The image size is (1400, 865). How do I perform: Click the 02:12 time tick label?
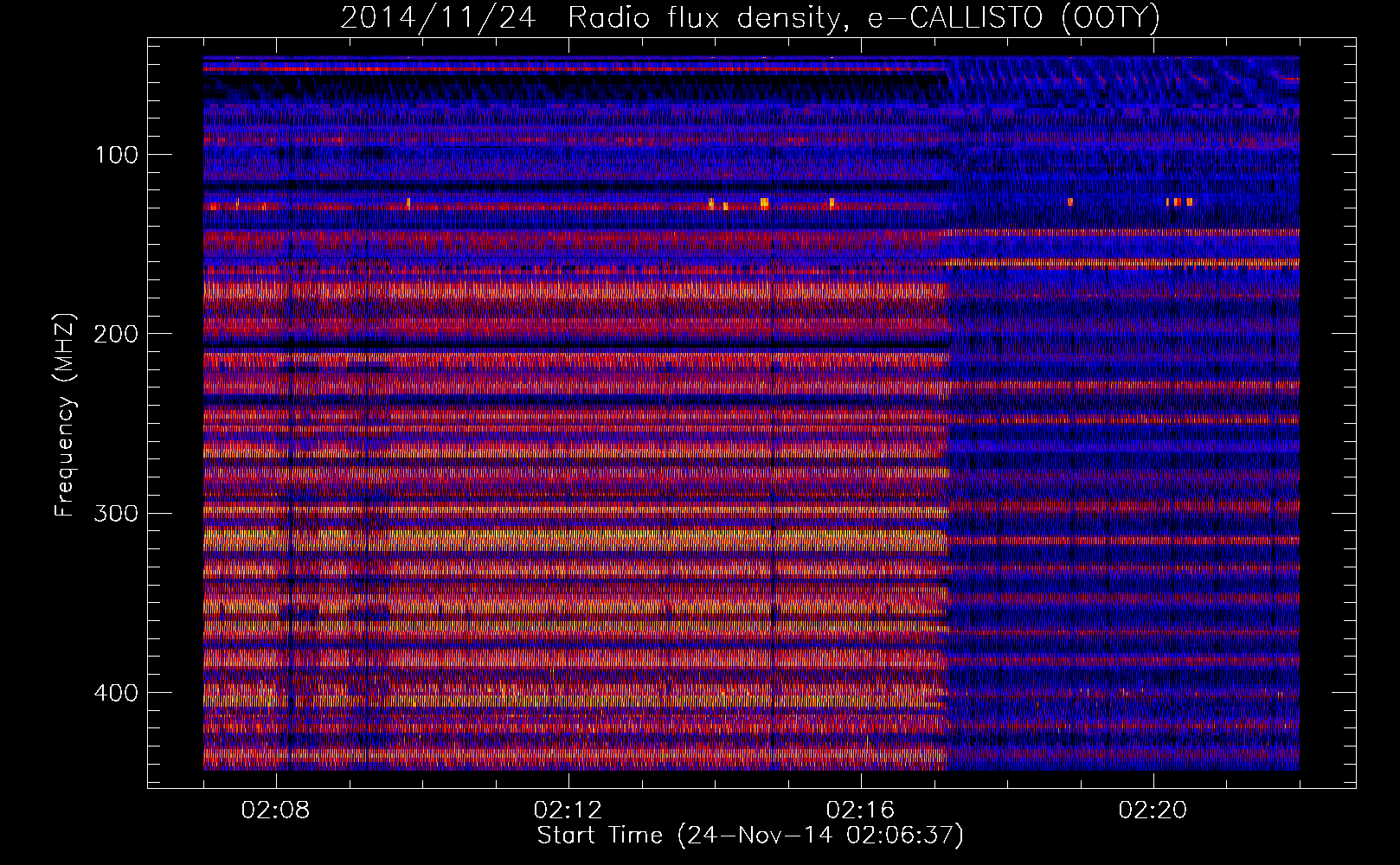pos(568,811)
